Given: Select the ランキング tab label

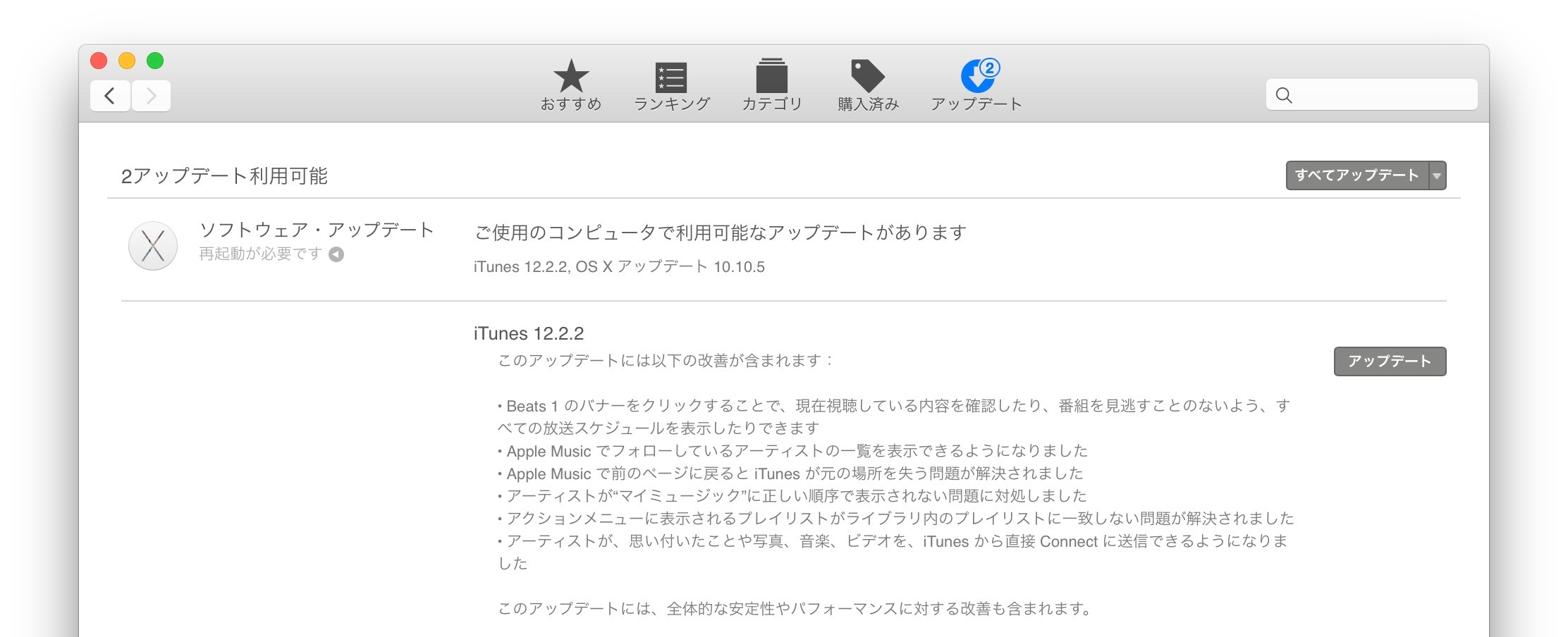Looking at the screenshot, I should point(672,104).
